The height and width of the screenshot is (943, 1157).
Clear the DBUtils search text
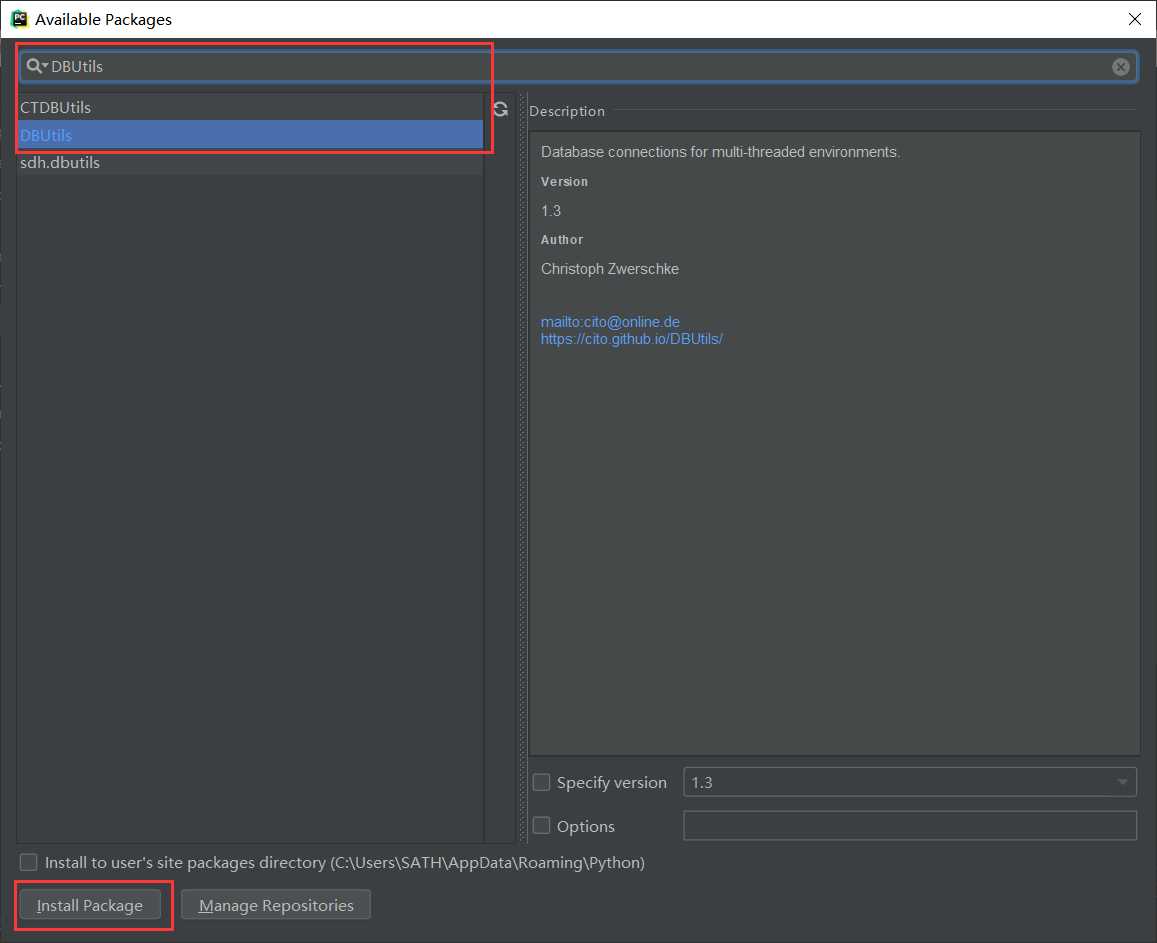(x=1120, y=66)
